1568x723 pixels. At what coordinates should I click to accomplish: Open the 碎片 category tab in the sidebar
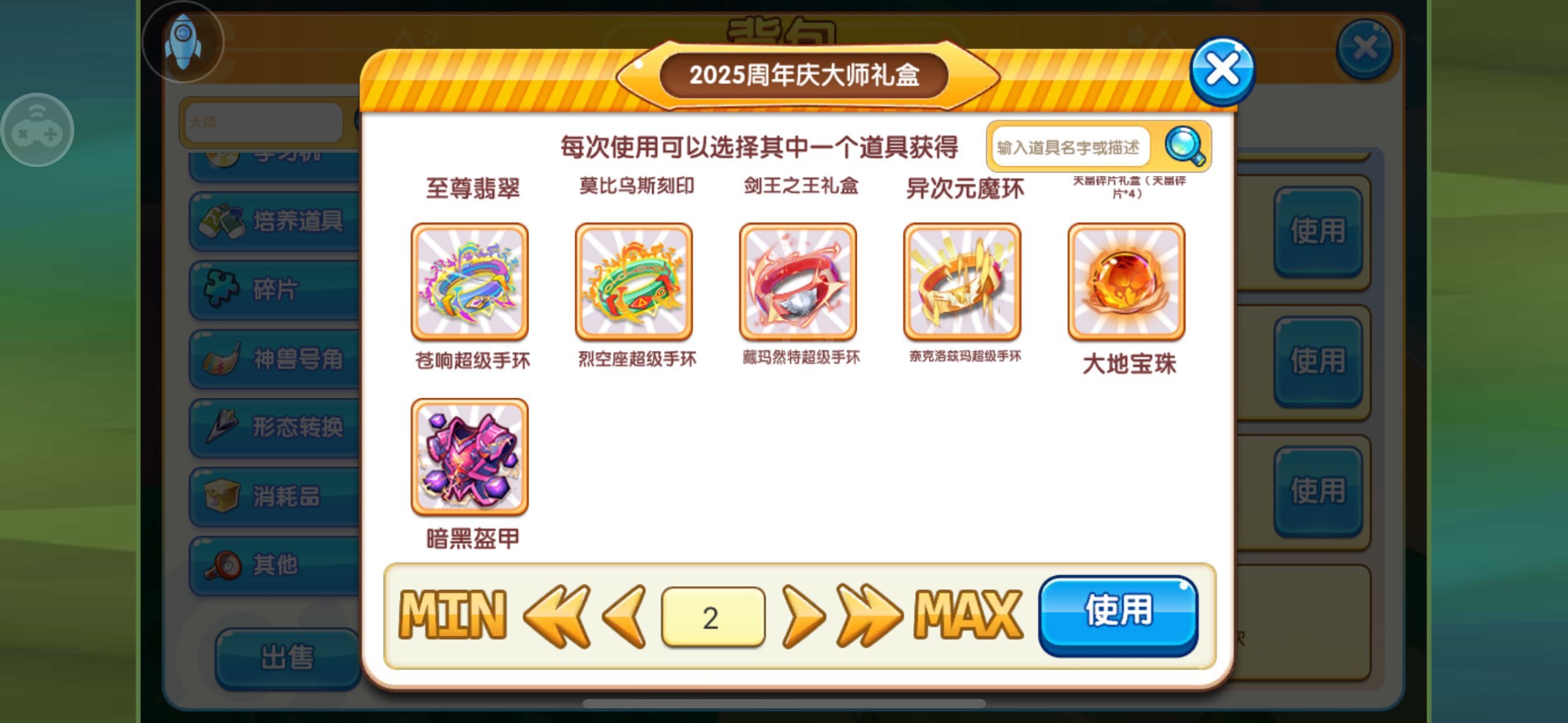click(276, 289)
